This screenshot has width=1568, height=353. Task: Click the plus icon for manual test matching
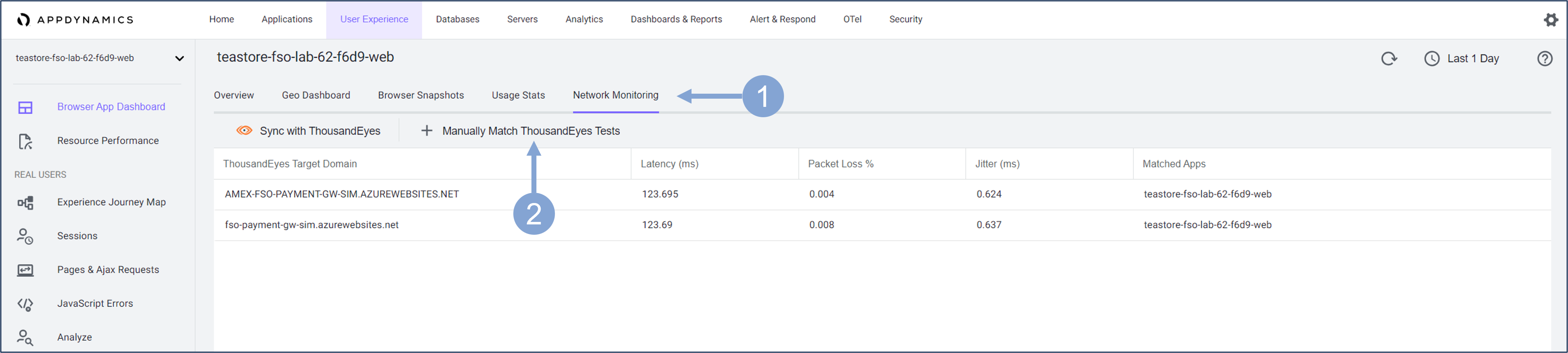point(427,130)
